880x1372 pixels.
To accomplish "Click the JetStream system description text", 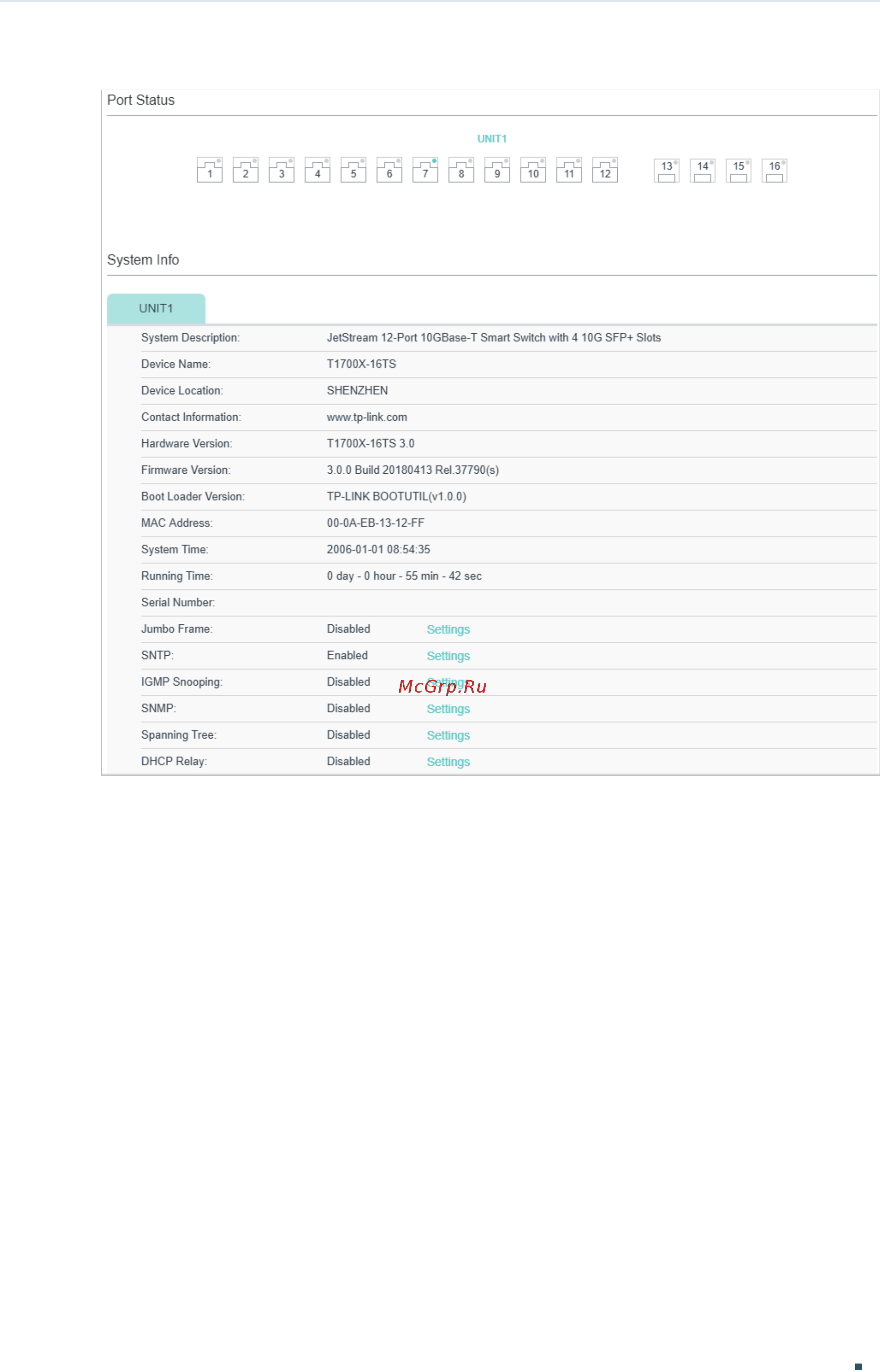I will (x=494, y=338).
